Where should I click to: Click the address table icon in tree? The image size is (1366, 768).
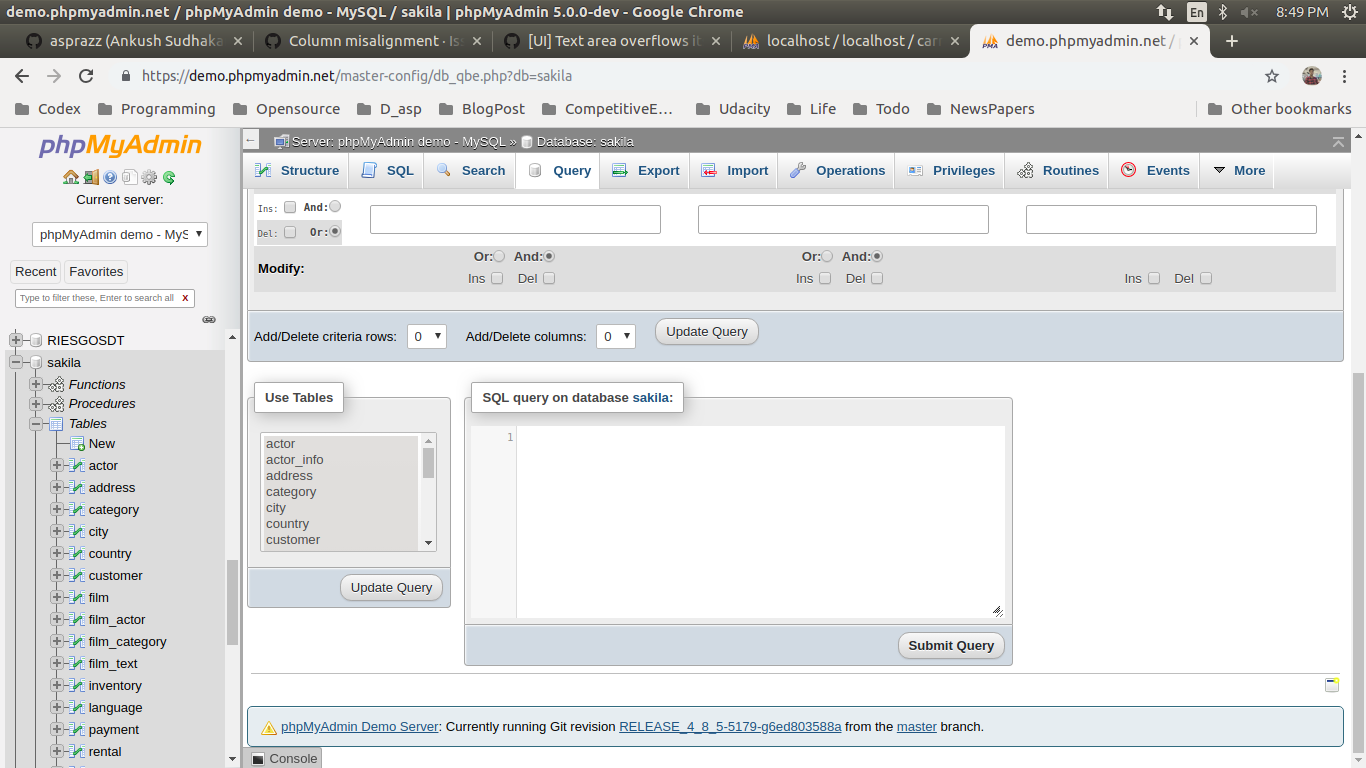[x=76, y=488]
